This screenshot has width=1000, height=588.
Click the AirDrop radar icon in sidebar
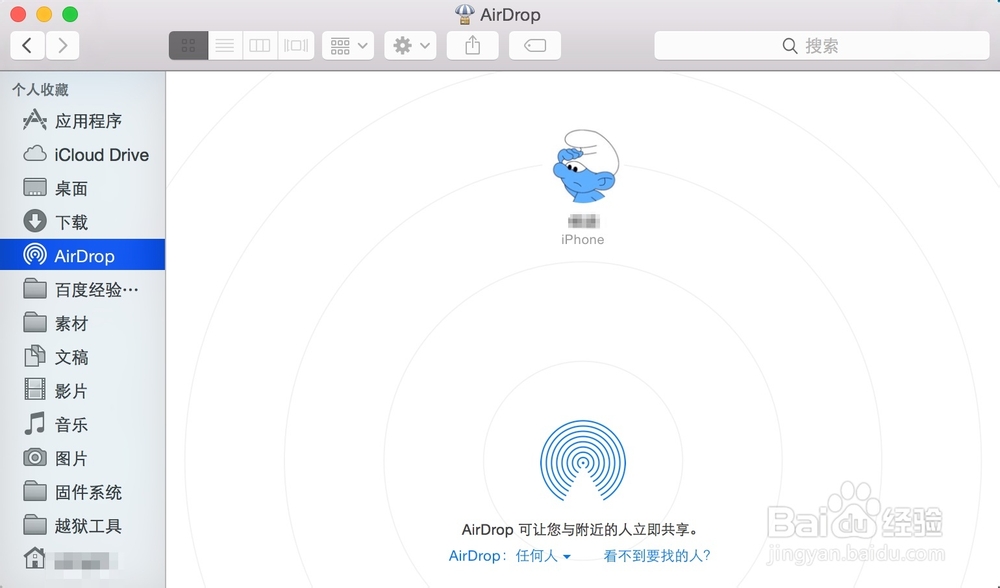coord(34,254)
